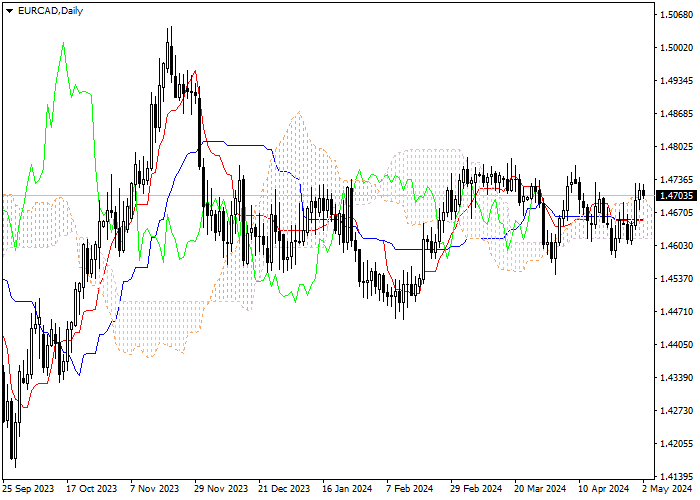Click the 1.50020 price scale label
This screenshot has height=500, width=700.
click(676, 48)
